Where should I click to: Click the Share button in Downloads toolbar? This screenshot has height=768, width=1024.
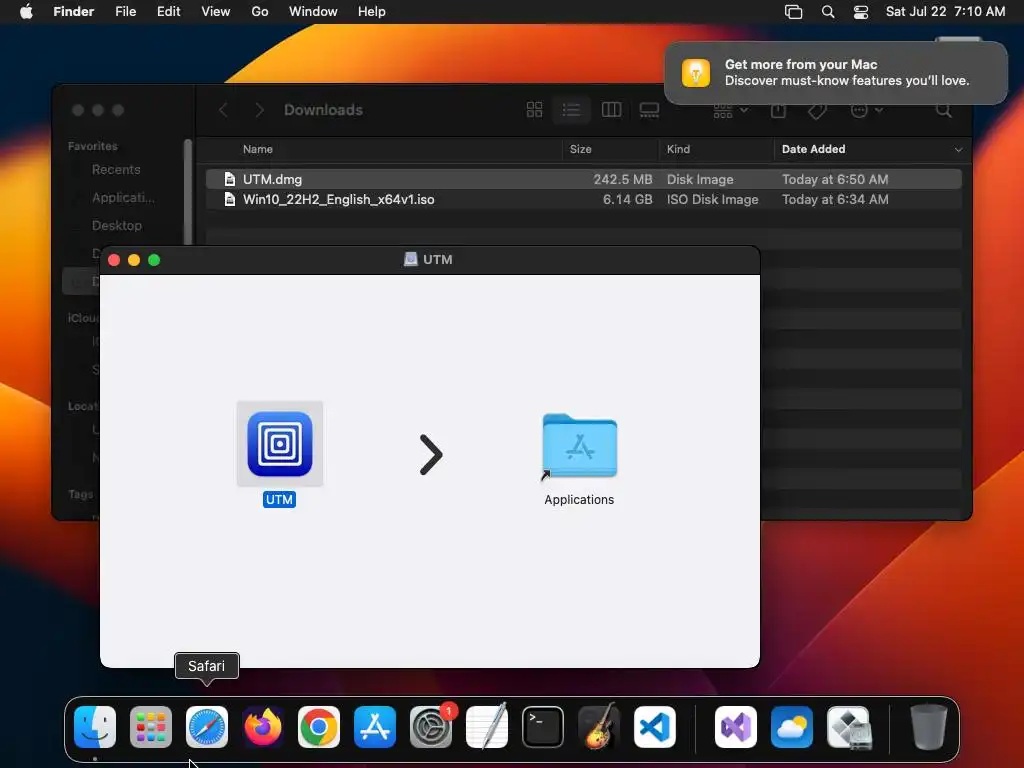778,110
